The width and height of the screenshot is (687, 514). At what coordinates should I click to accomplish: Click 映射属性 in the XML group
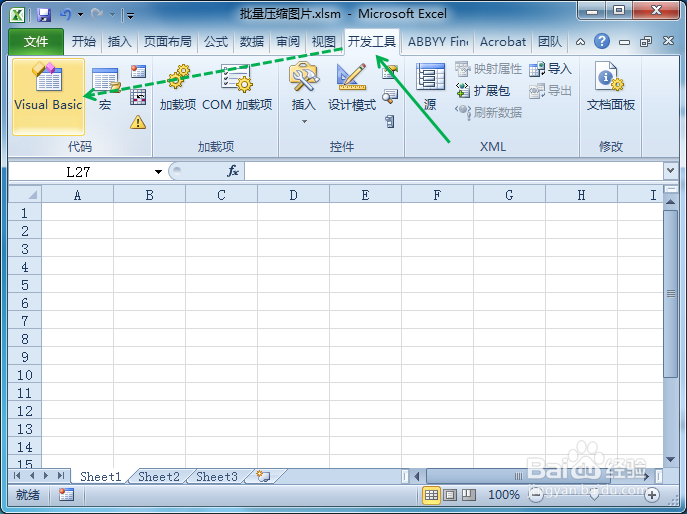pyautogui.click(x=489, y=69)
